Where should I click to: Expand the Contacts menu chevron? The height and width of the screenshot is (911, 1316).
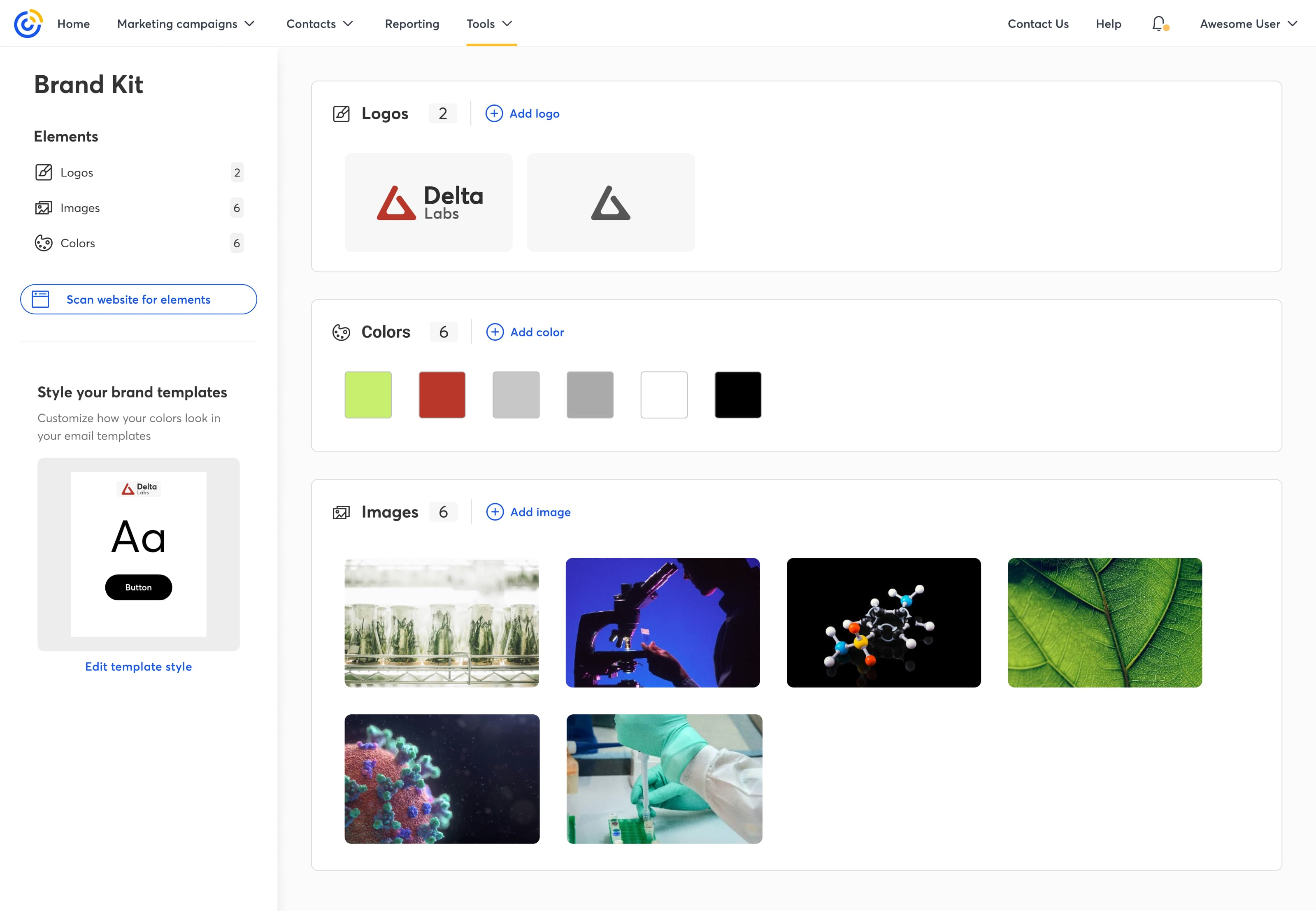pyautogui.click(x=348, y=23)
